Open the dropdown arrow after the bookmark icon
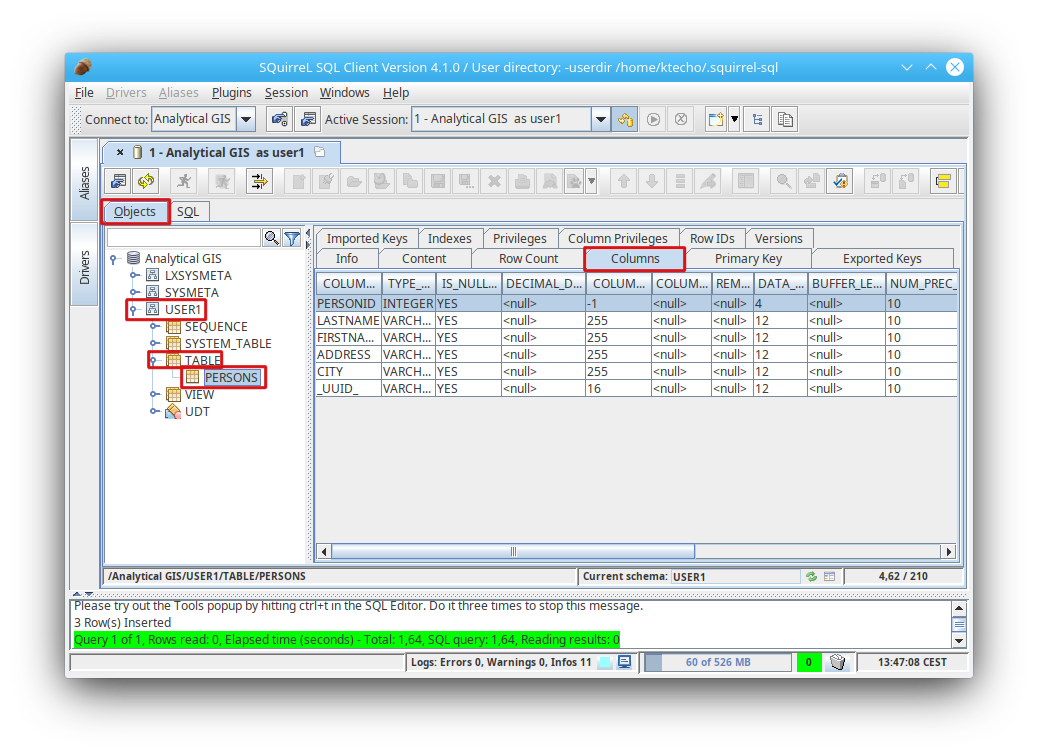 (x=591, y=181)
